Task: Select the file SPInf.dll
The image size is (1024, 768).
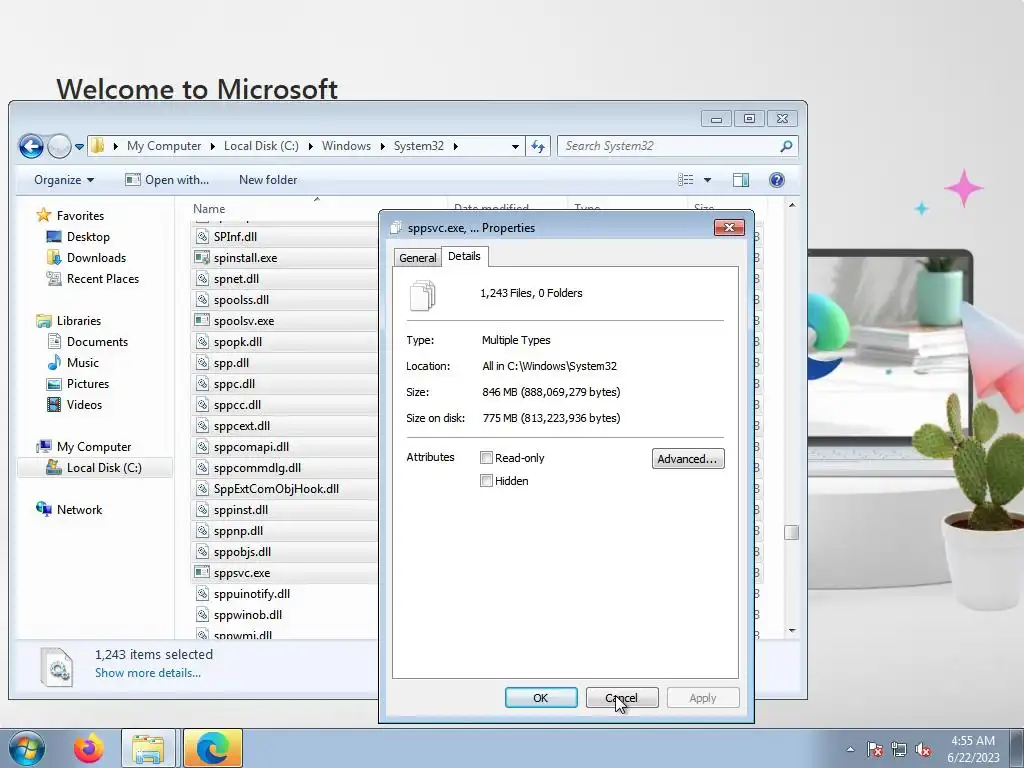Action: pyautogui.click(x=235, y=236)
